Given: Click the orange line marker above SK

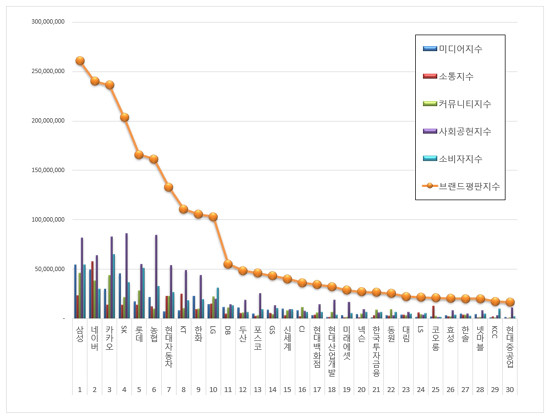Looking at the screenshot, I should tap(124, 117).
